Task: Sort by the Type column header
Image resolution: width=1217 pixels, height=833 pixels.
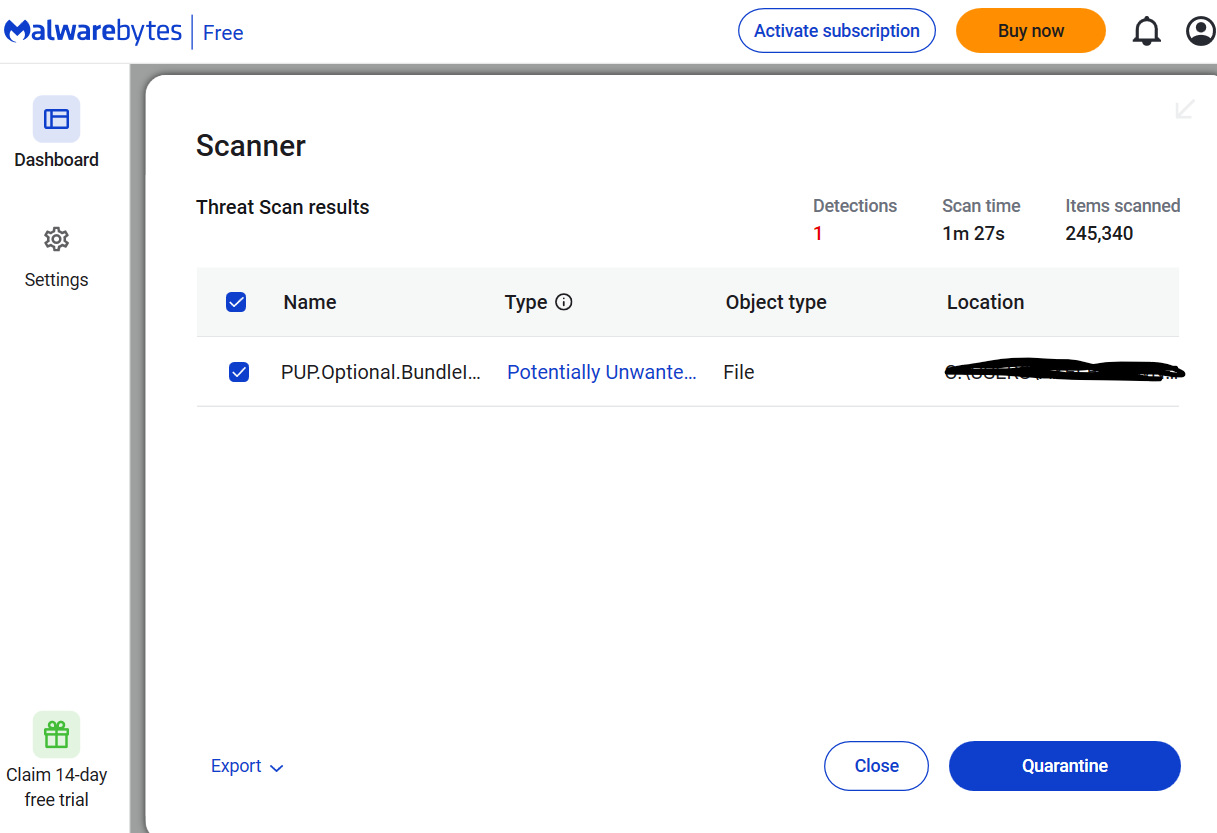Action: point(526,302)
